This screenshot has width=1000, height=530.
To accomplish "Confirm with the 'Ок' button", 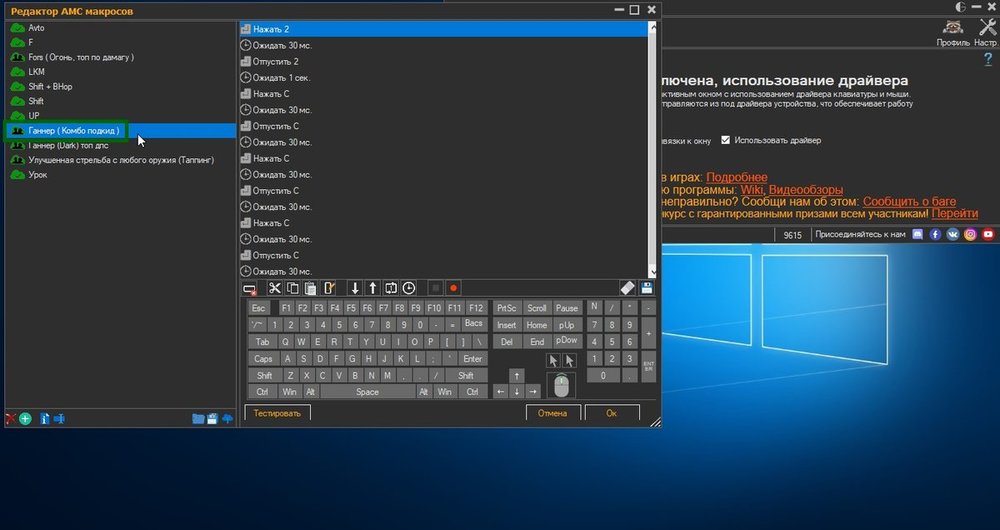I will coord(612,413).
